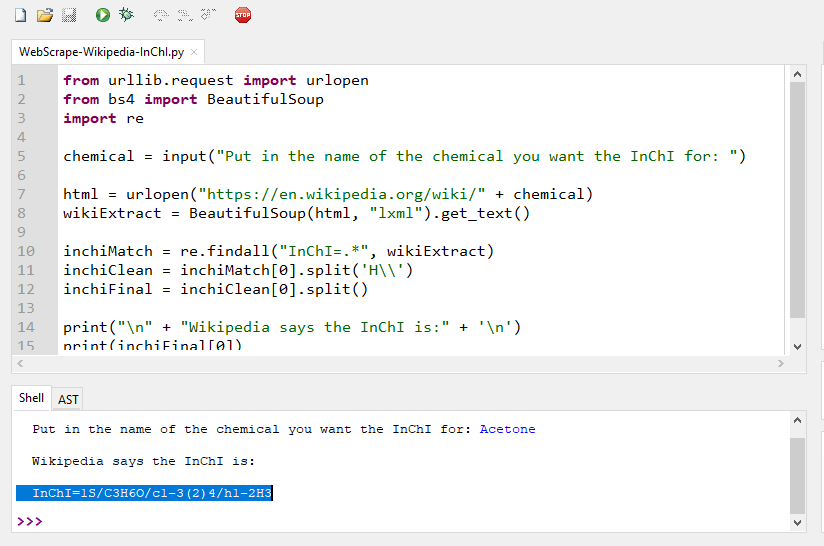Select the Shell tab
The height and width of the screenshot is (546, 824).
tap(32, 398)
